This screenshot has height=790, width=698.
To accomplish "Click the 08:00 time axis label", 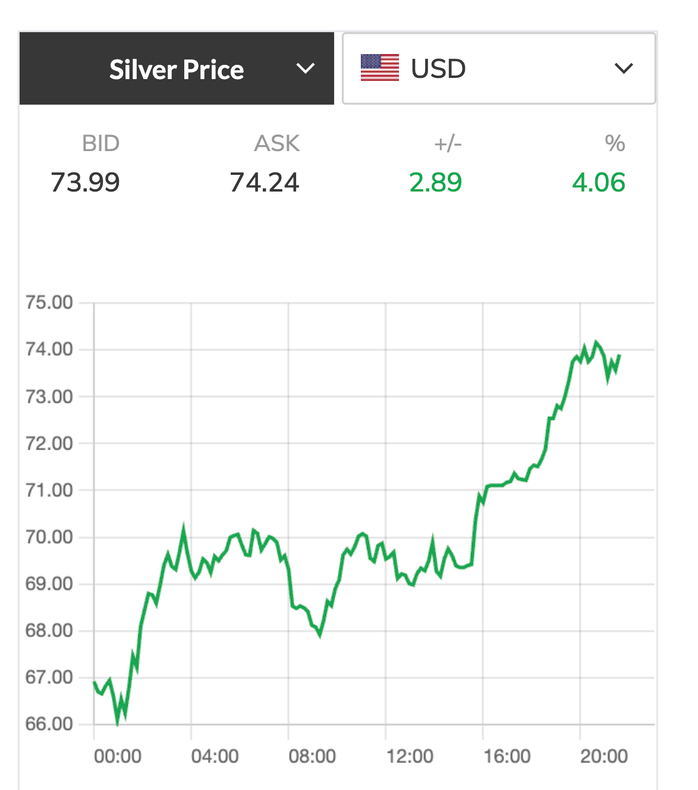I will pyautogui.click(x=312, y=757).
